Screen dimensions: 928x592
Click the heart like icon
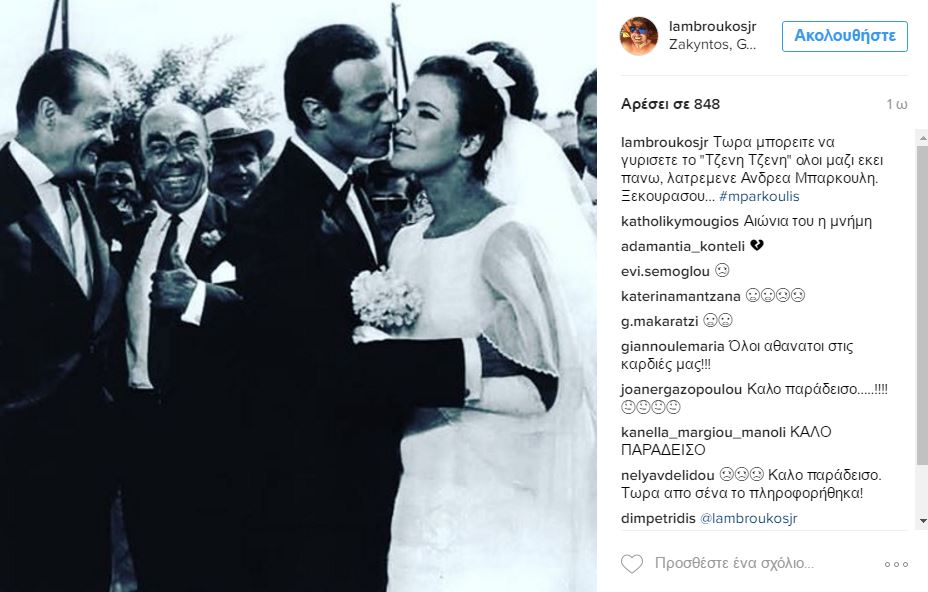pyautogui.click(x=631, y=563)
